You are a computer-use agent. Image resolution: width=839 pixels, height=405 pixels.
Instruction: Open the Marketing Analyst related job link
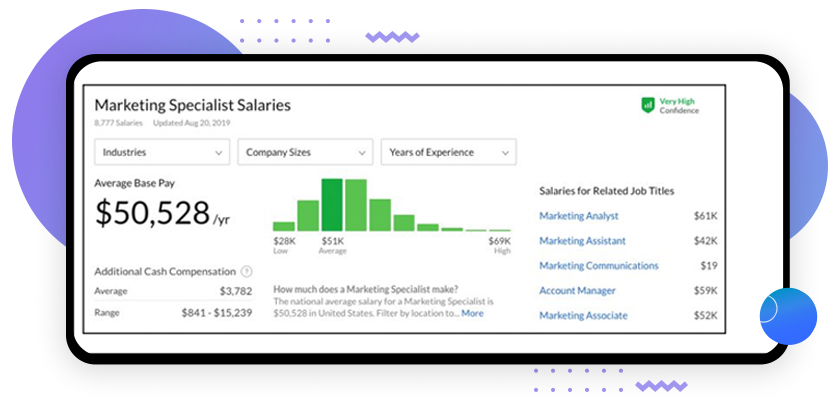[578, 216]
